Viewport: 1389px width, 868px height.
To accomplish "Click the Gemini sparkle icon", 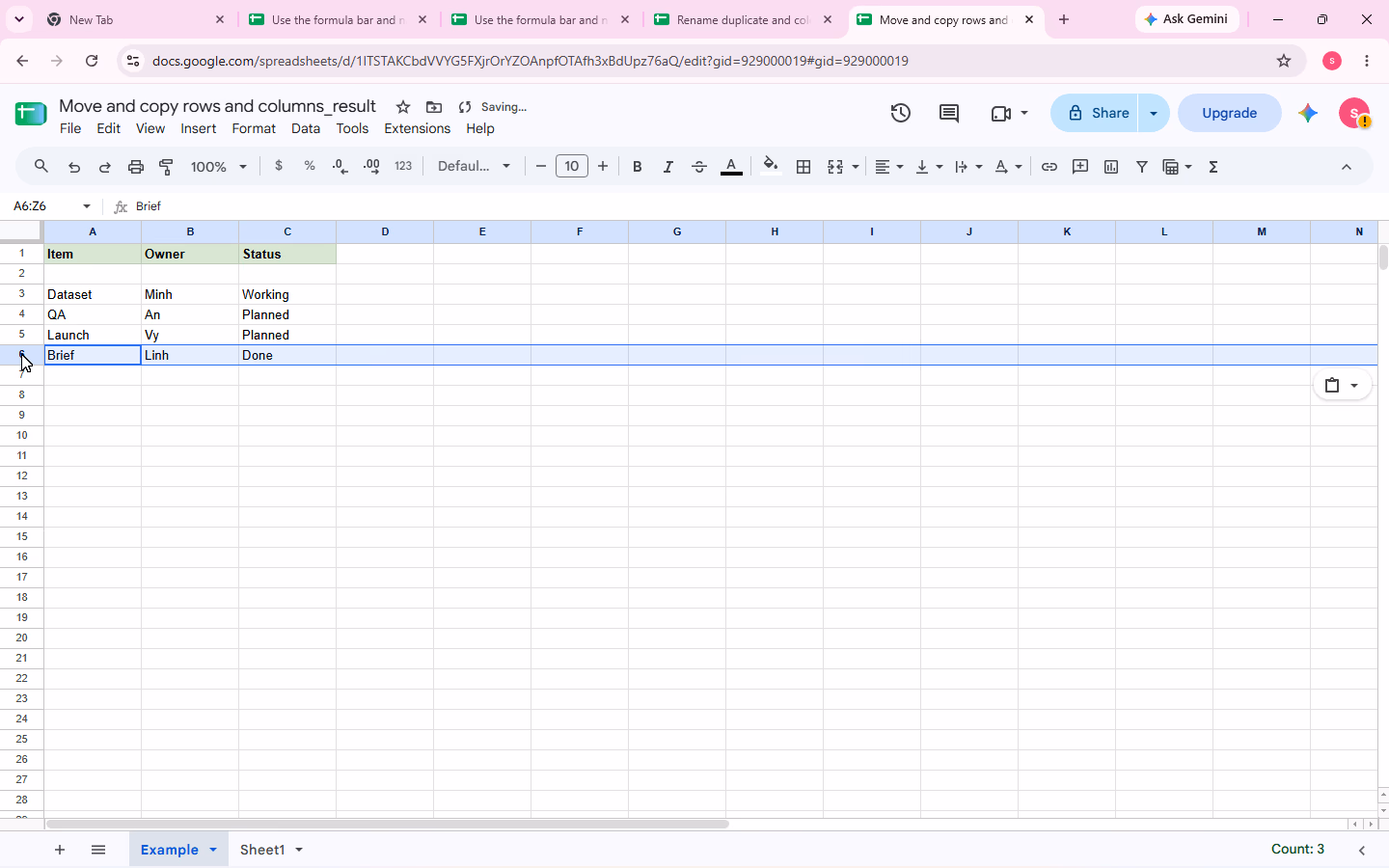I will point(1308,113).
